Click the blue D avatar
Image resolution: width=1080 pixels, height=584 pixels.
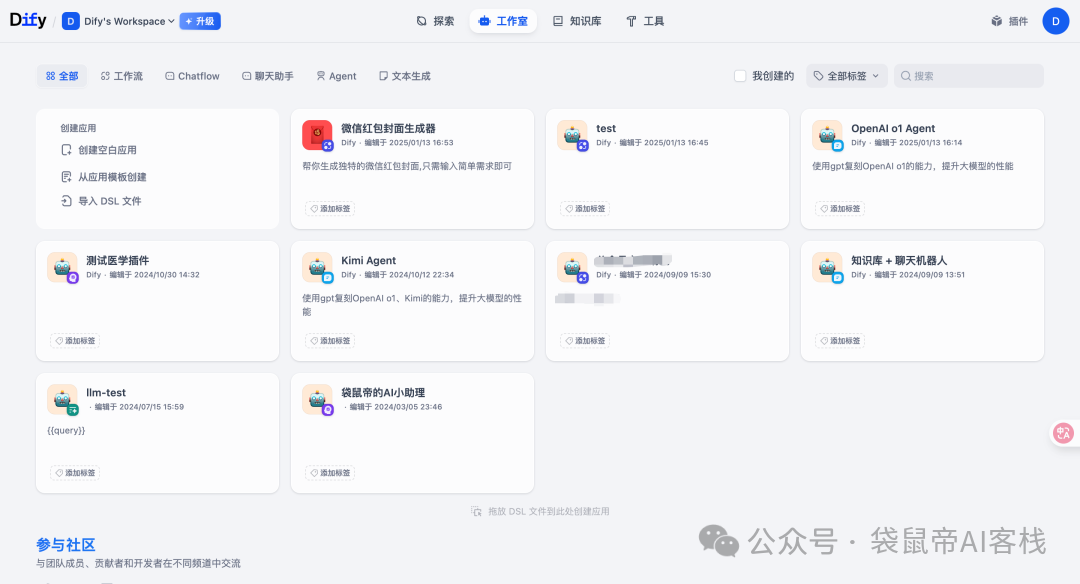coord(1056,20)
